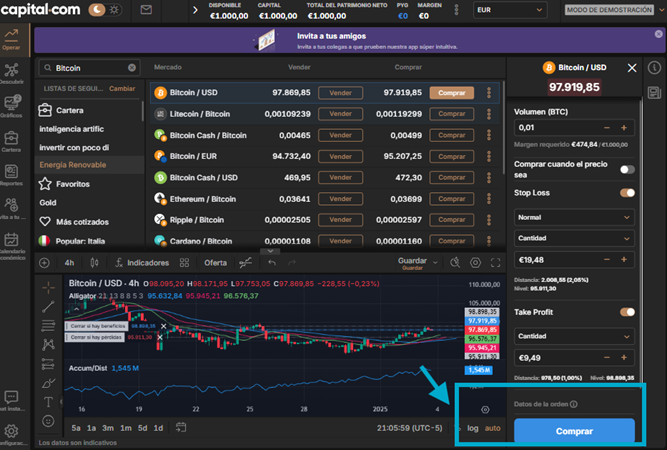Viewport: 667px width, 450px height.
Task: Open the Calendario económico sidebar icon
Action: (11, 245)
